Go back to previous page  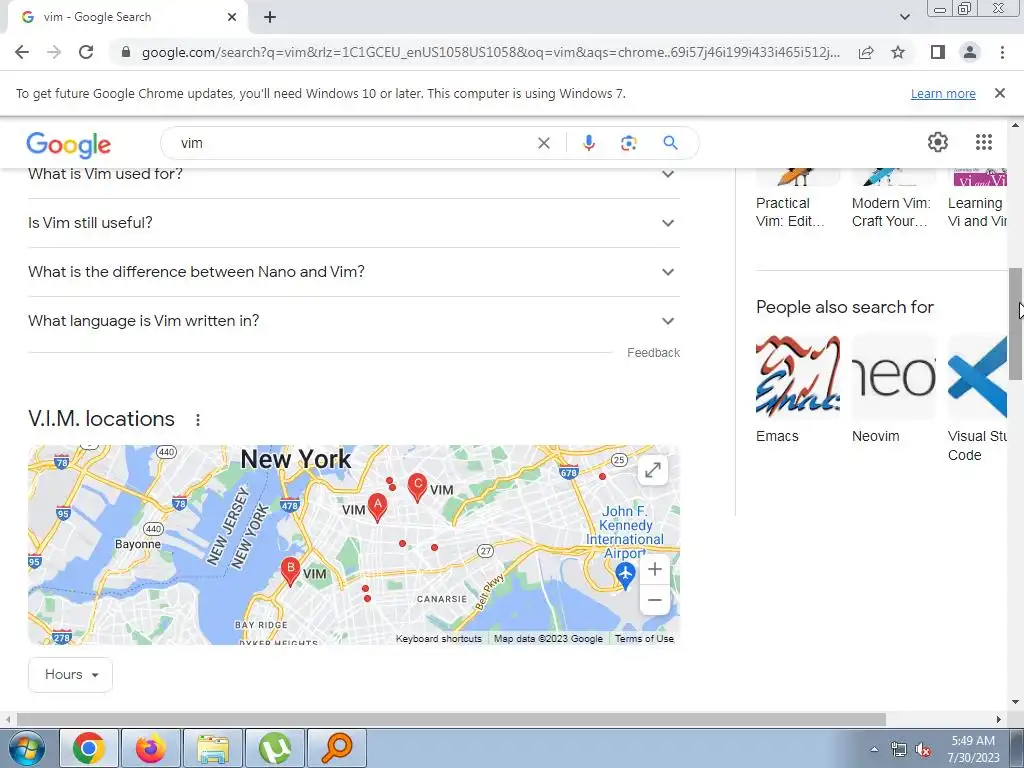[22, 52]
